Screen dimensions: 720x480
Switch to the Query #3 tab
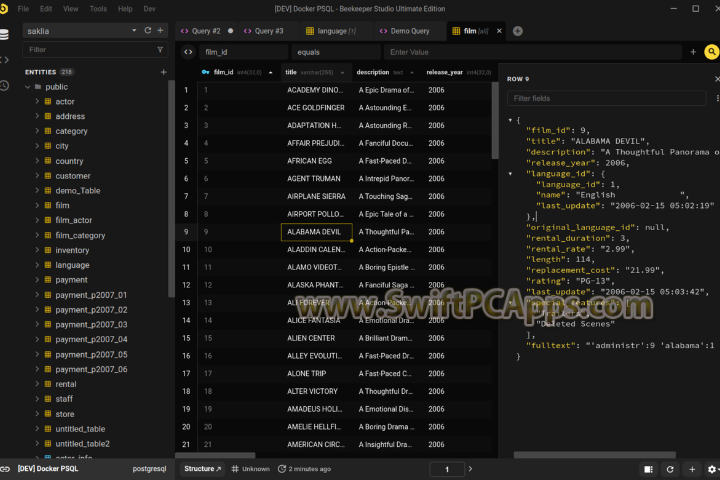[x=269, y=31]
